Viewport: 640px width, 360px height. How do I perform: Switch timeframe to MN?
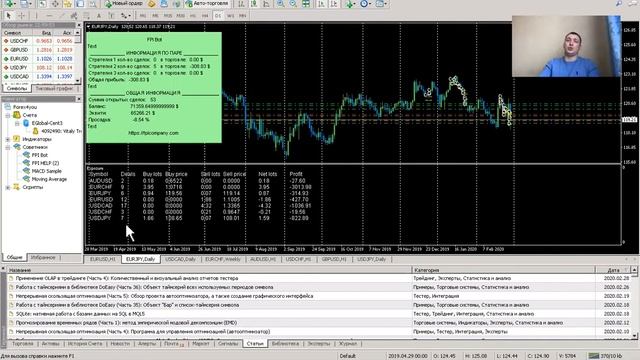[x=243, y=16]
